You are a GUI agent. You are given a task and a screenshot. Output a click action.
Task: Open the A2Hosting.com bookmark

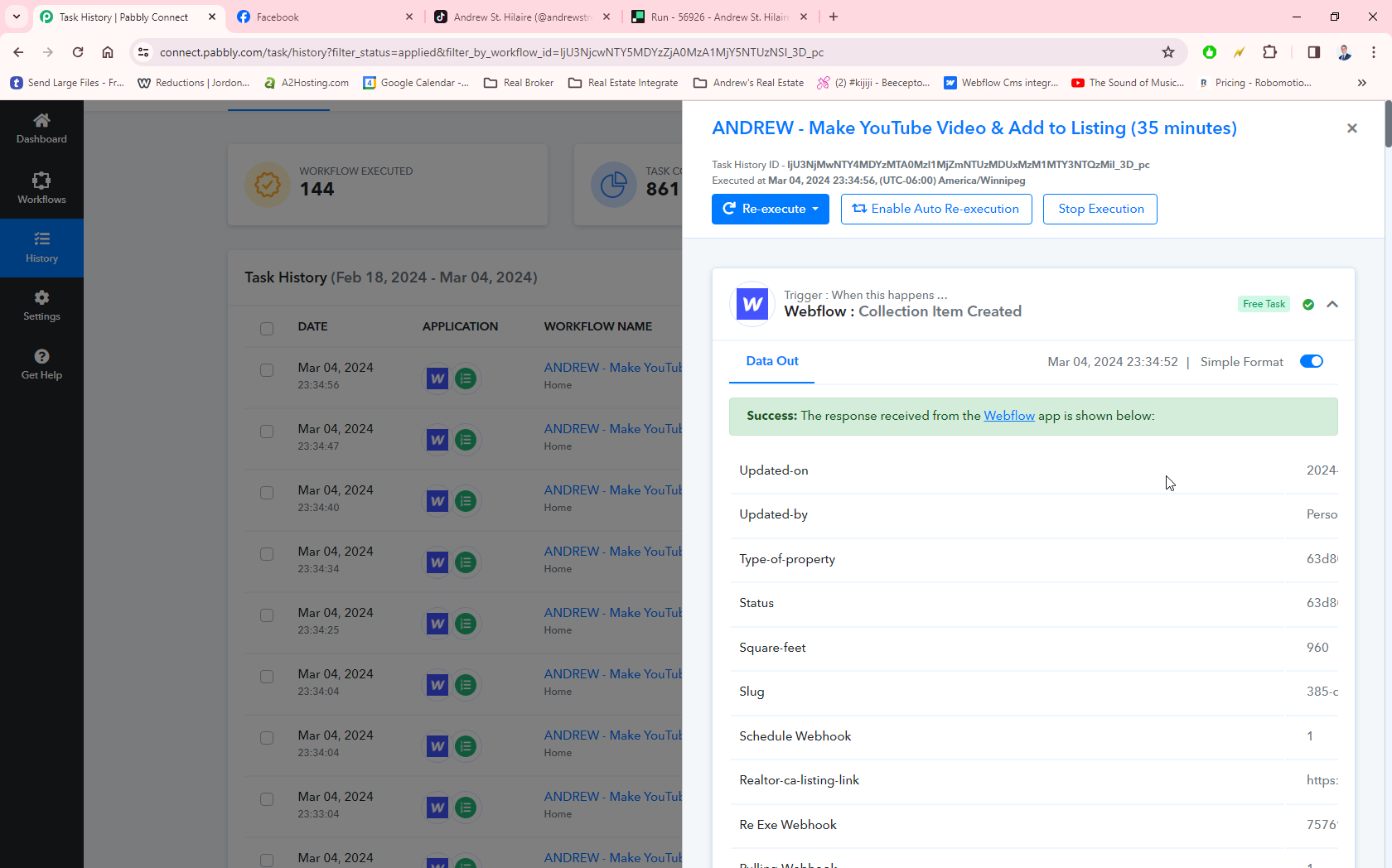tap(307, 83)
